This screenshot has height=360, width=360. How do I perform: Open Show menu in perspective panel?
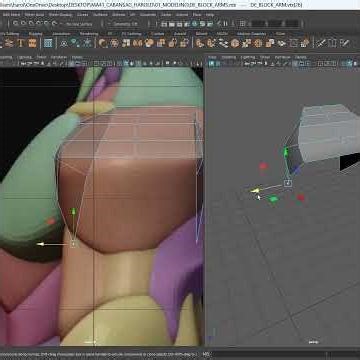[265, 57]
